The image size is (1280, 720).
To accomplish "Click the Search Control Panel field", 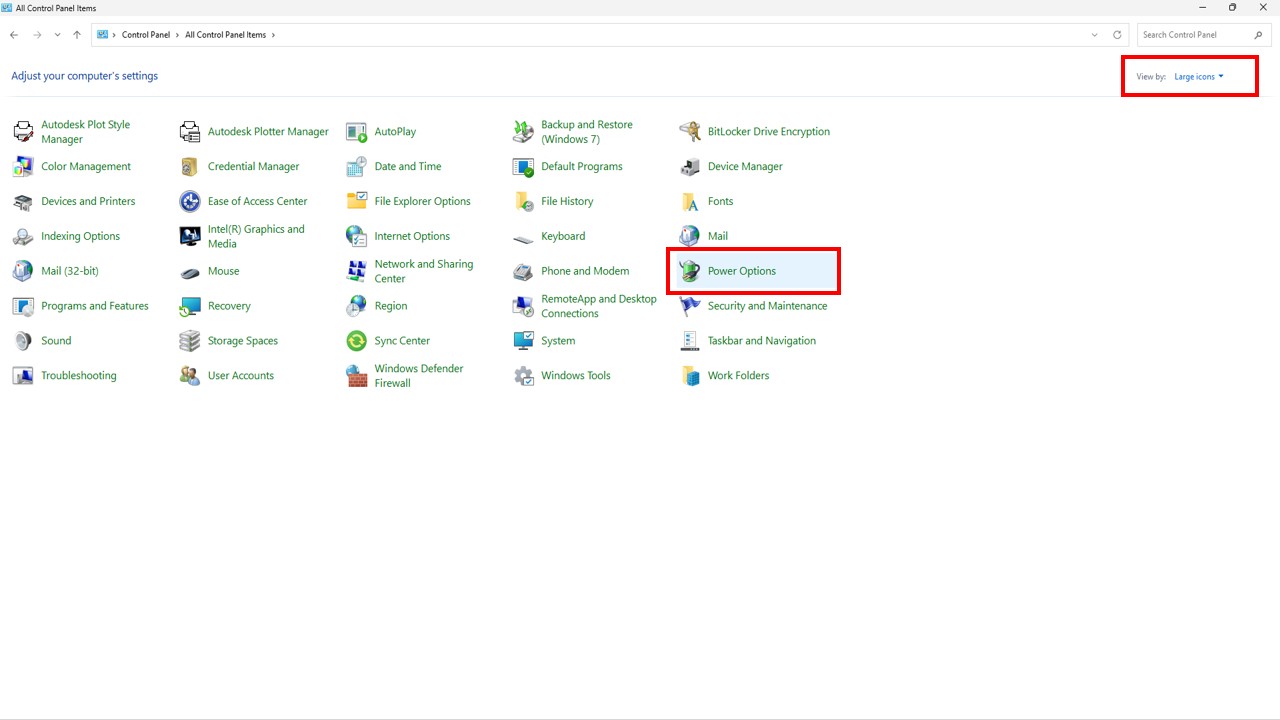I will [1195, 35].
